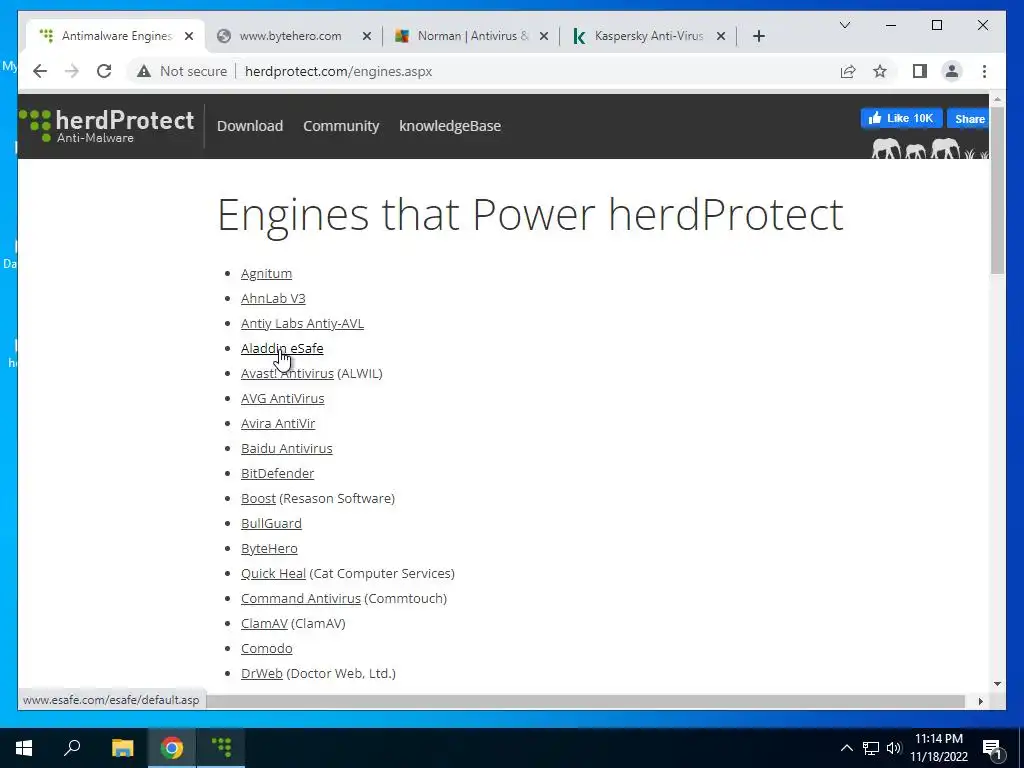Image resolution: width=1024 pixels, height=768 pixels.
Task: Open the AhnLab V3 link
Action: [x=273, y=298]
